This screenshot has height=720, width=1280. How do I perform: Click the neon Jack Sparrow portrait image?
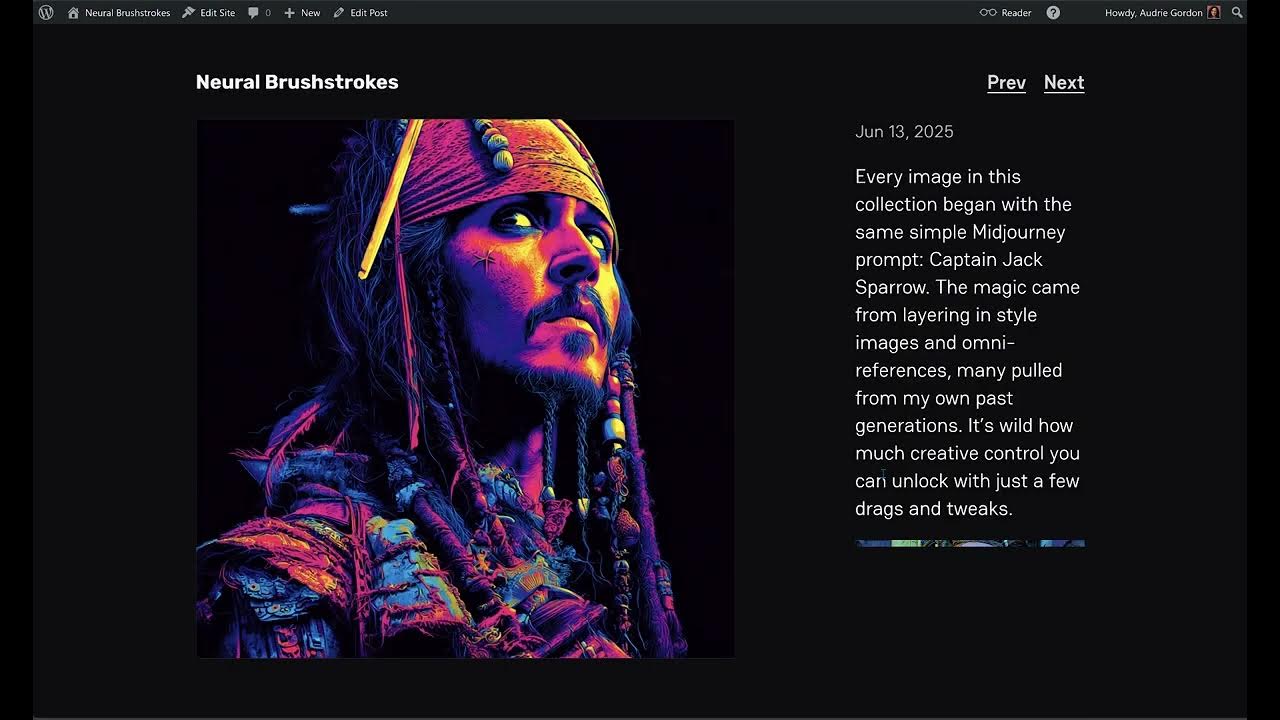pyautogui.click(x=465, y=389)
